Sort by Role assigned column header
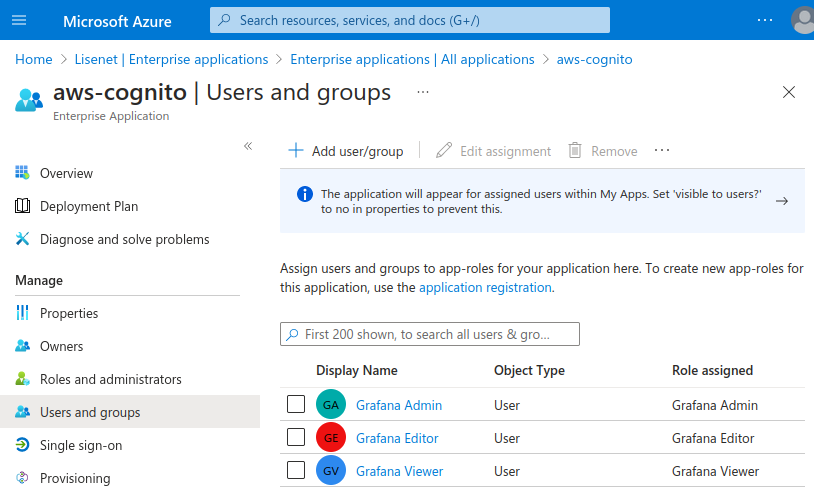This screenshot has height=503, width=814. point(712,370)
